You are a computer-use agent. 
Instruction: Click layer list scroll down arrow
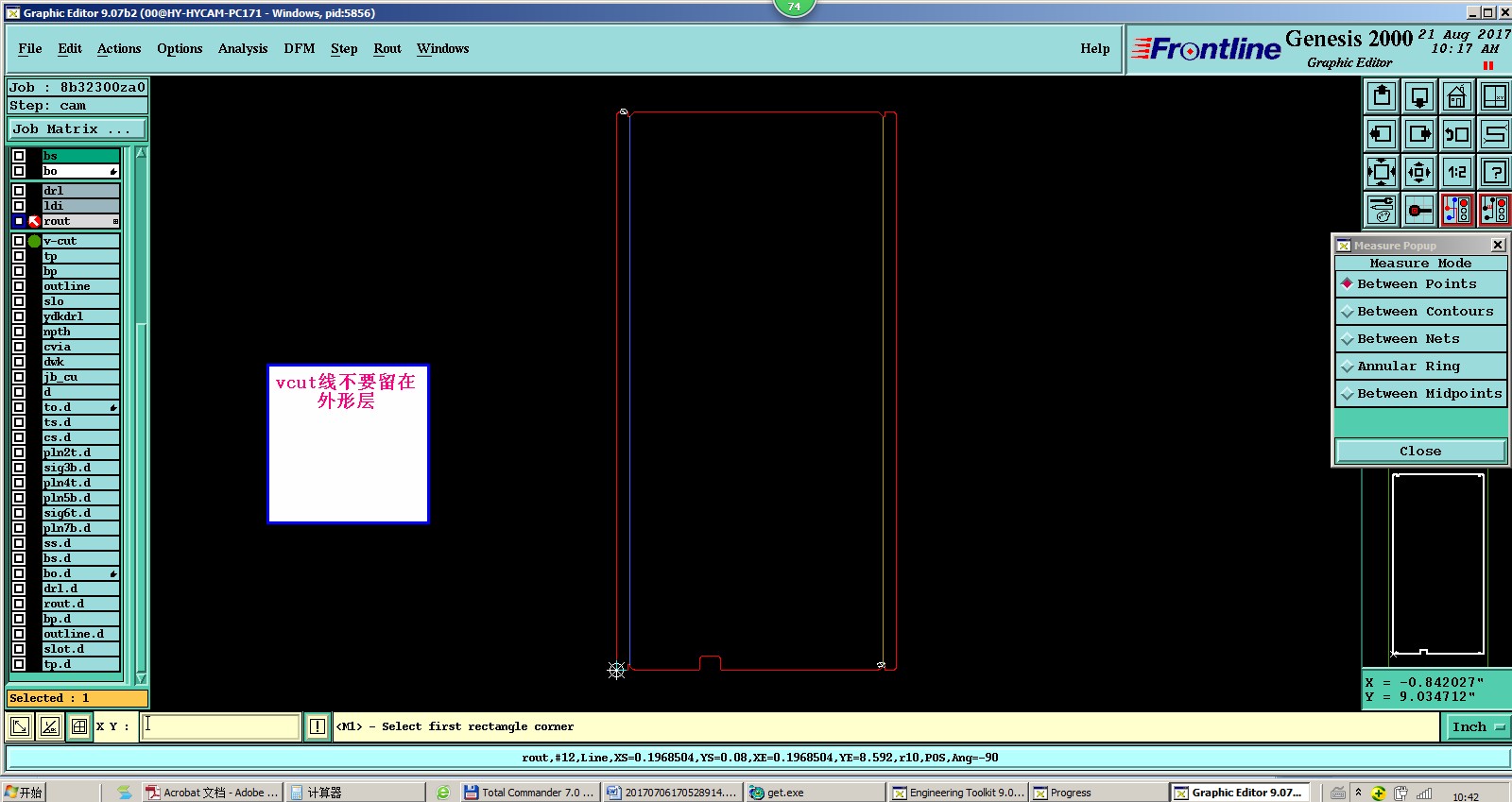tap(141, 677)
